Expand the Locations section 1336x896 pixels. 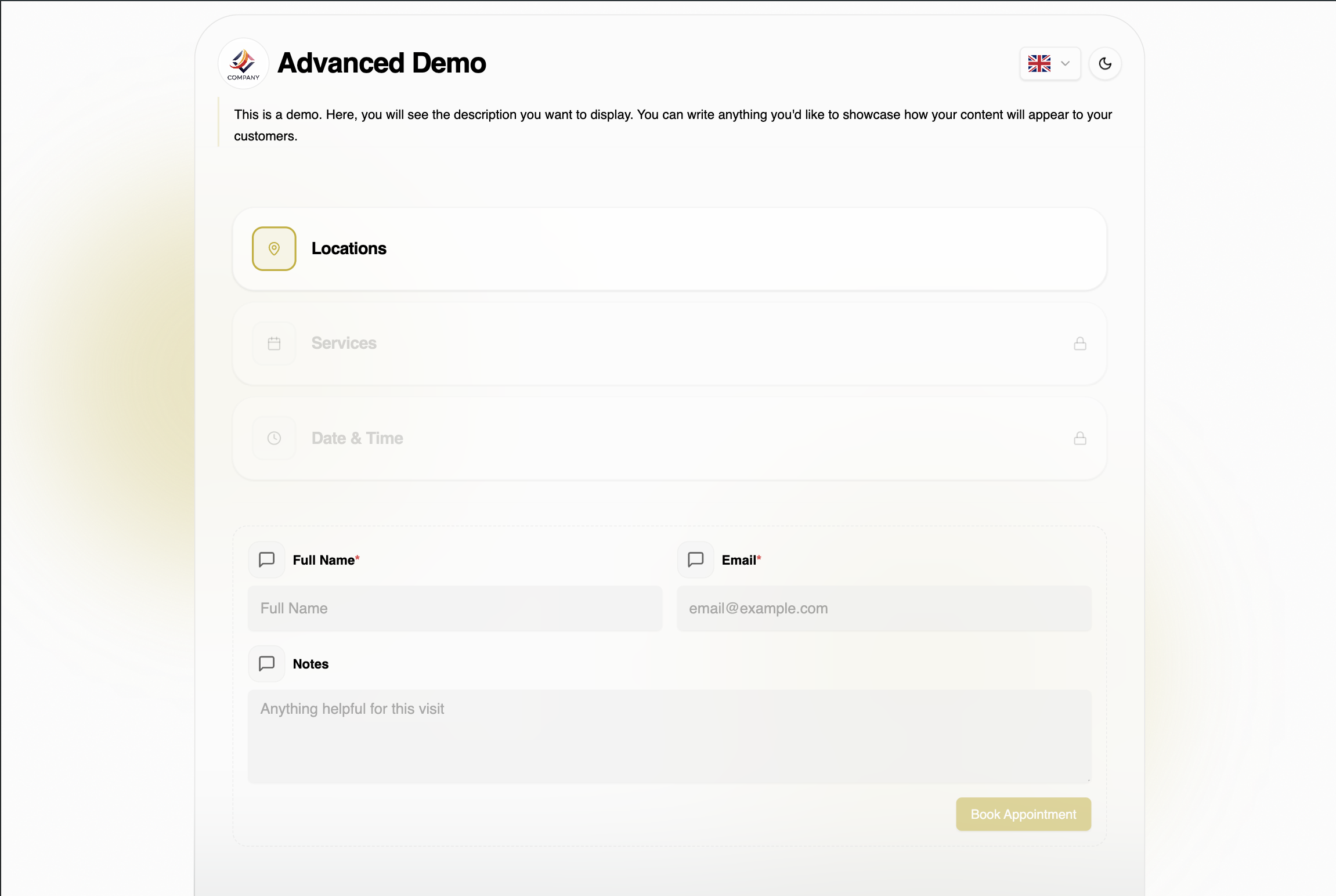point(670,248)
